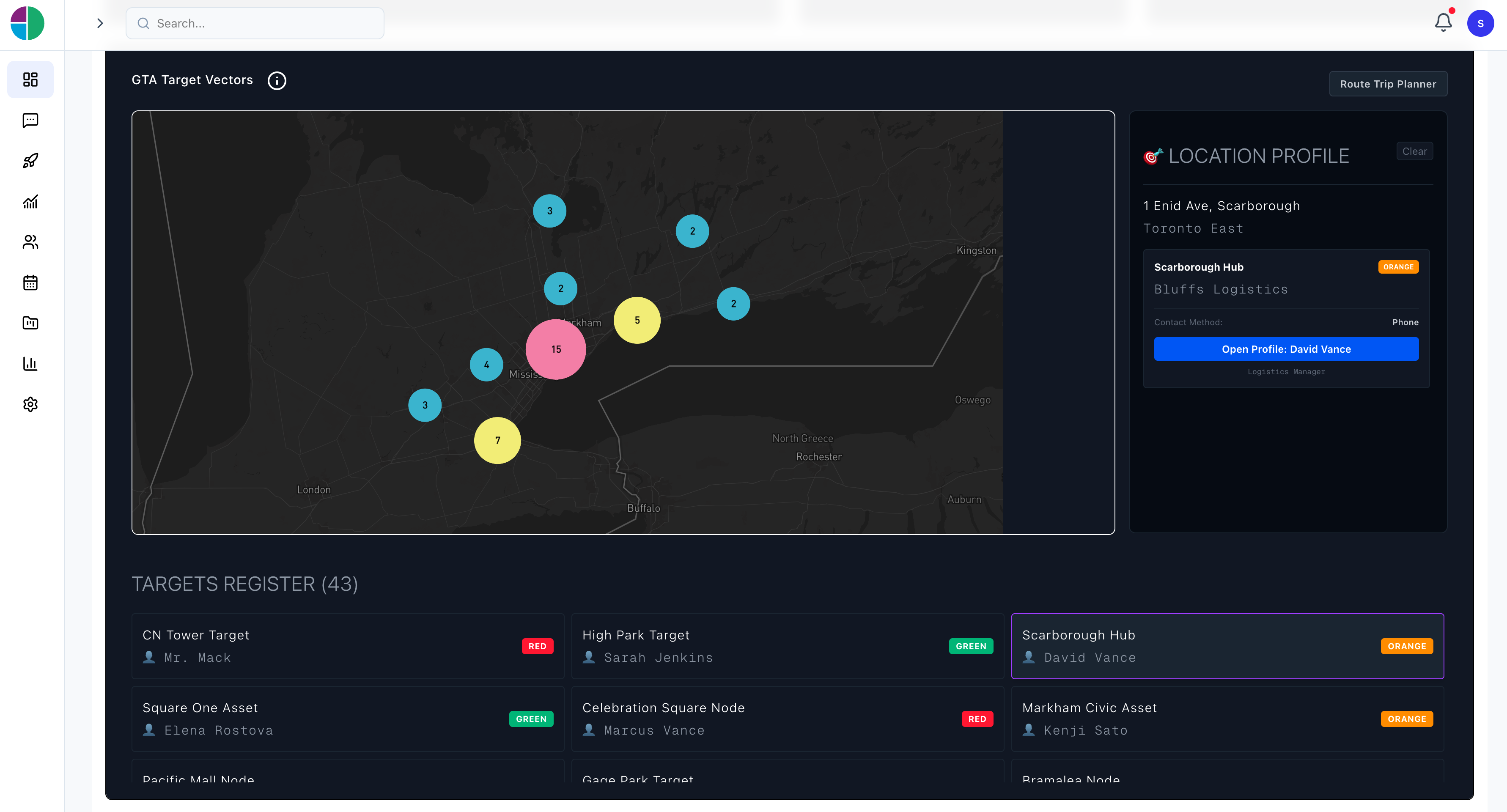
Task: Open the trend analytics sidebar icon
Action: 30,201
